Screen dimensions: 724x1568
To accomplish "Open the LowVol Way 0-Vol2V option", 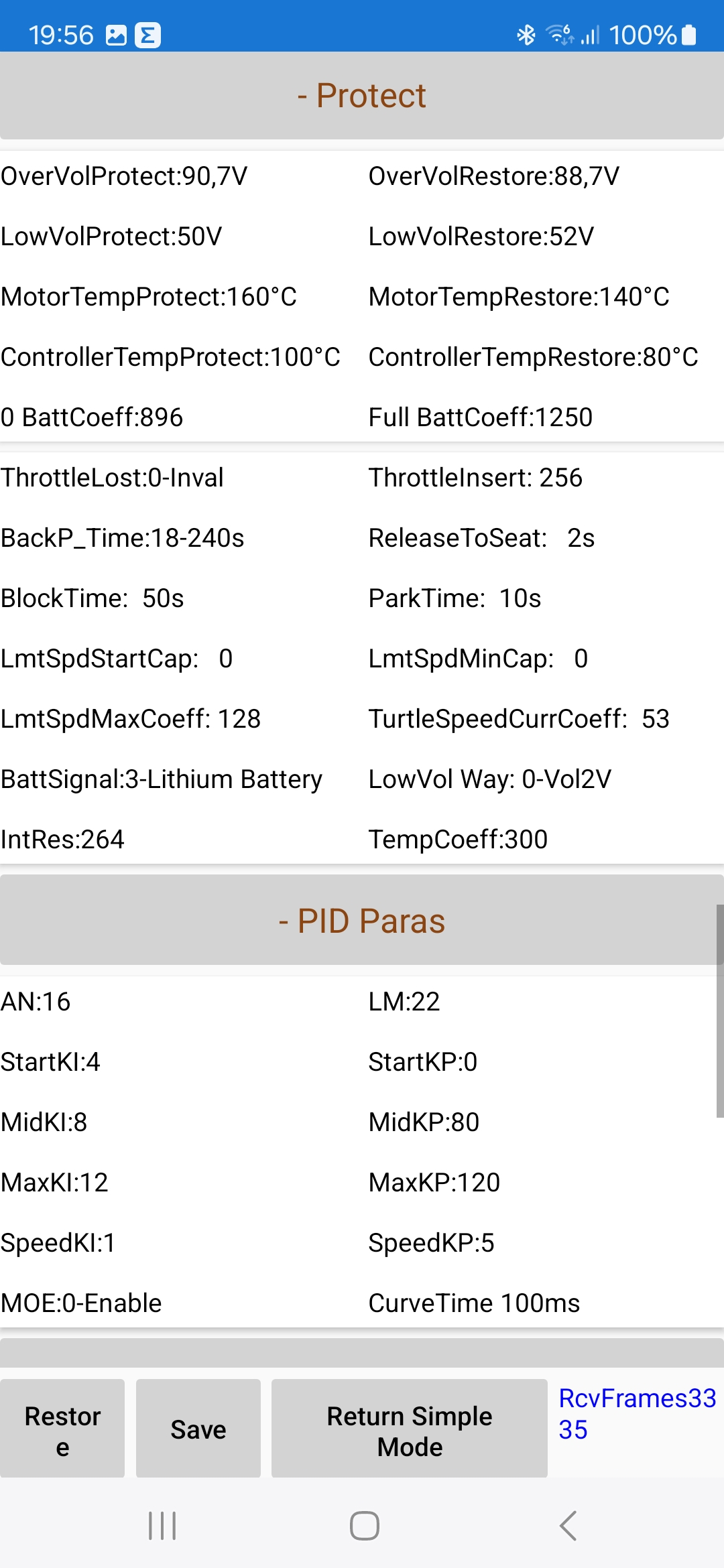I will [x=489, y=779].
